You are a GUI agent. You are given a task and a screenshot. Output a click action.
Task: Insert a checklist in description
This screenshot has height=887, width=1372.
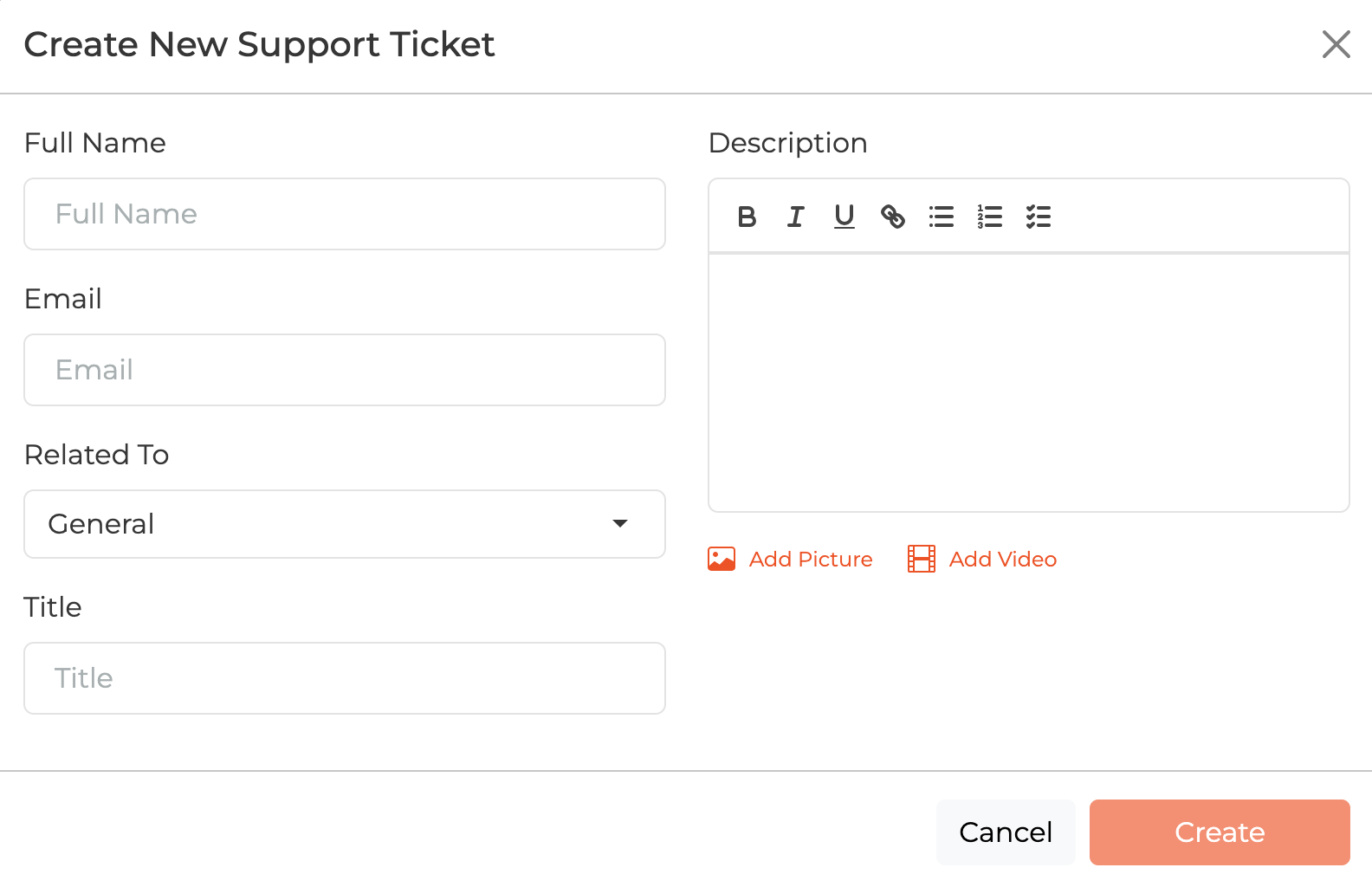[x=1038, y=217]
